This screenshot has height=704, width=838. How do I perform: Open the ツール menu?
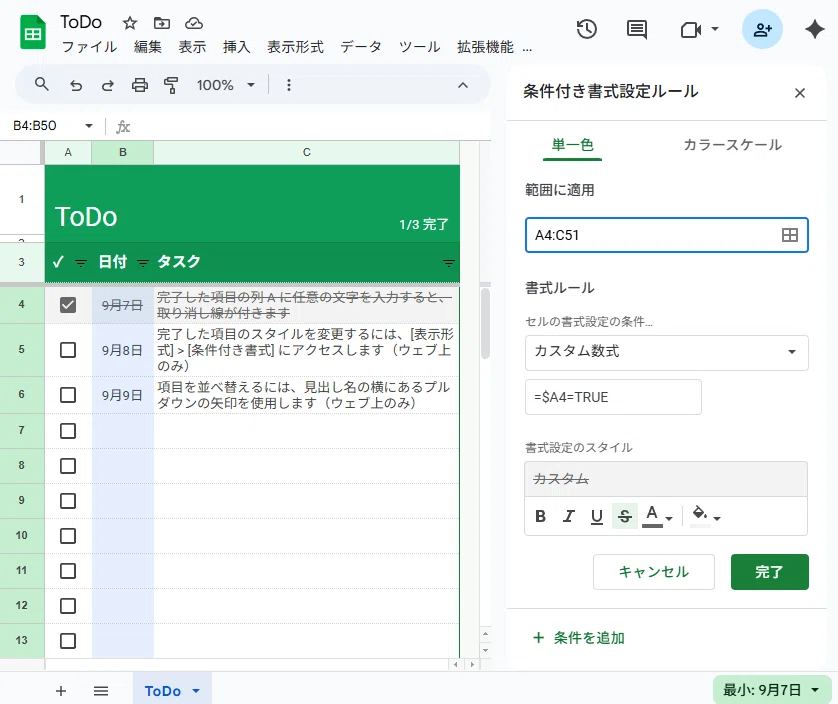420,47
